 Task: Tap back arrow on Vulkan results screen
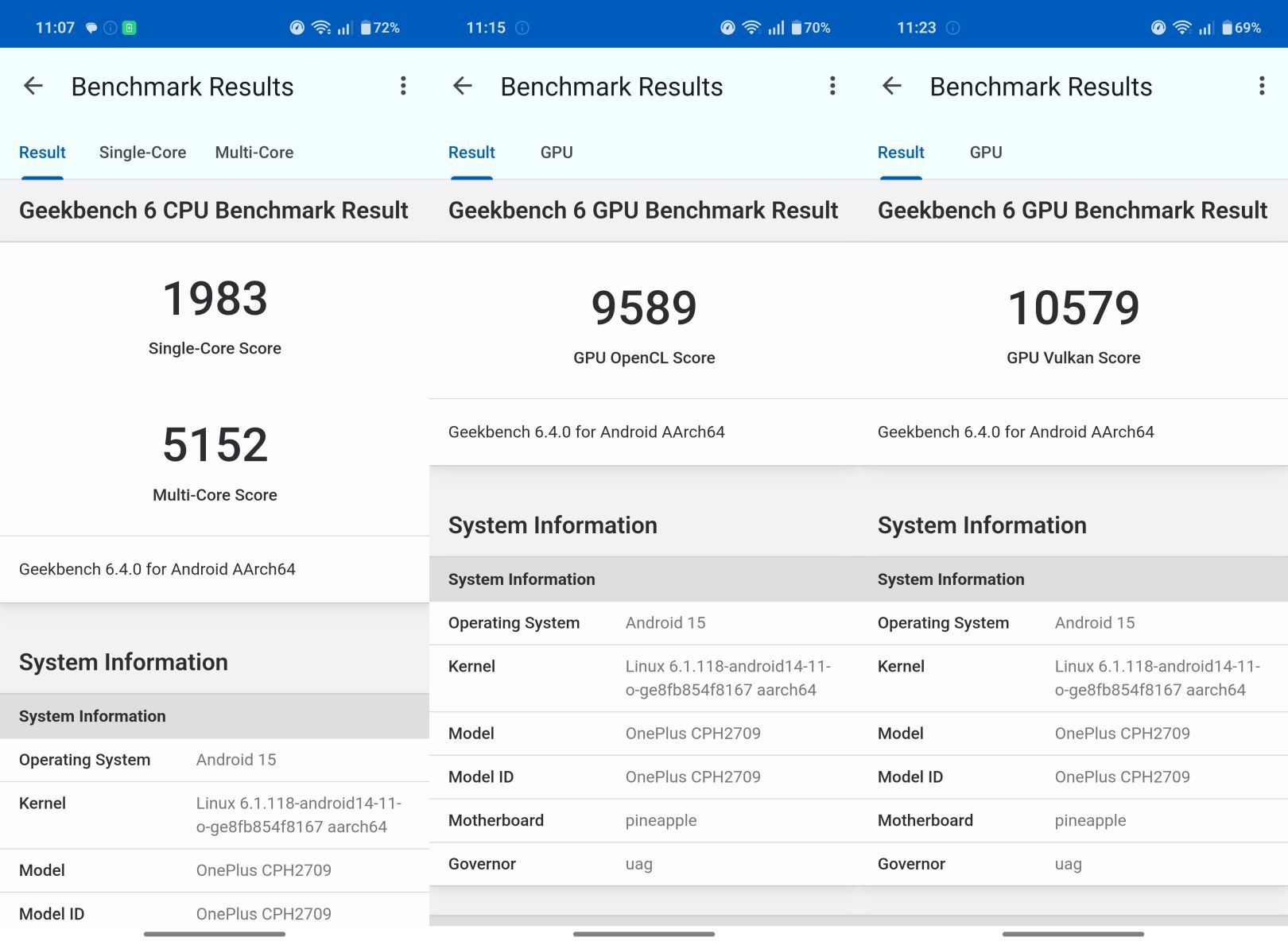pos(892,86)
